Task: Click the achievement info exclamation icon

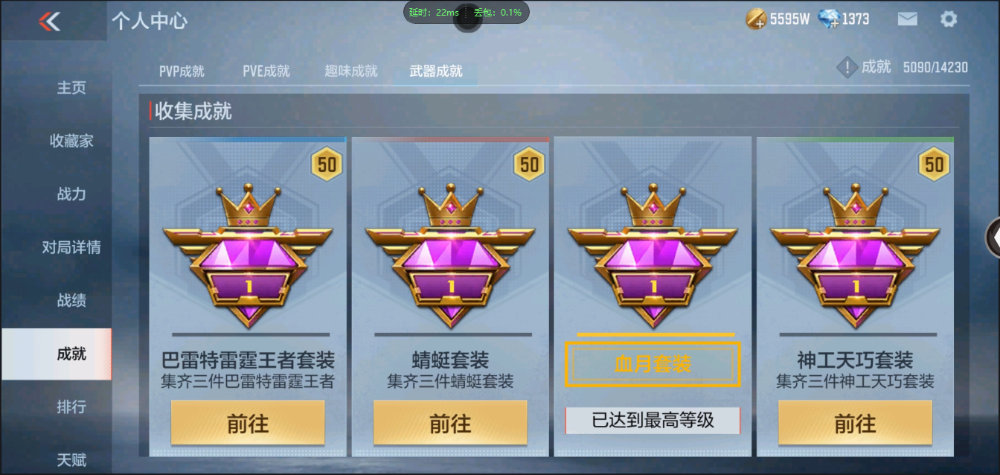Action: click(846, 67)
